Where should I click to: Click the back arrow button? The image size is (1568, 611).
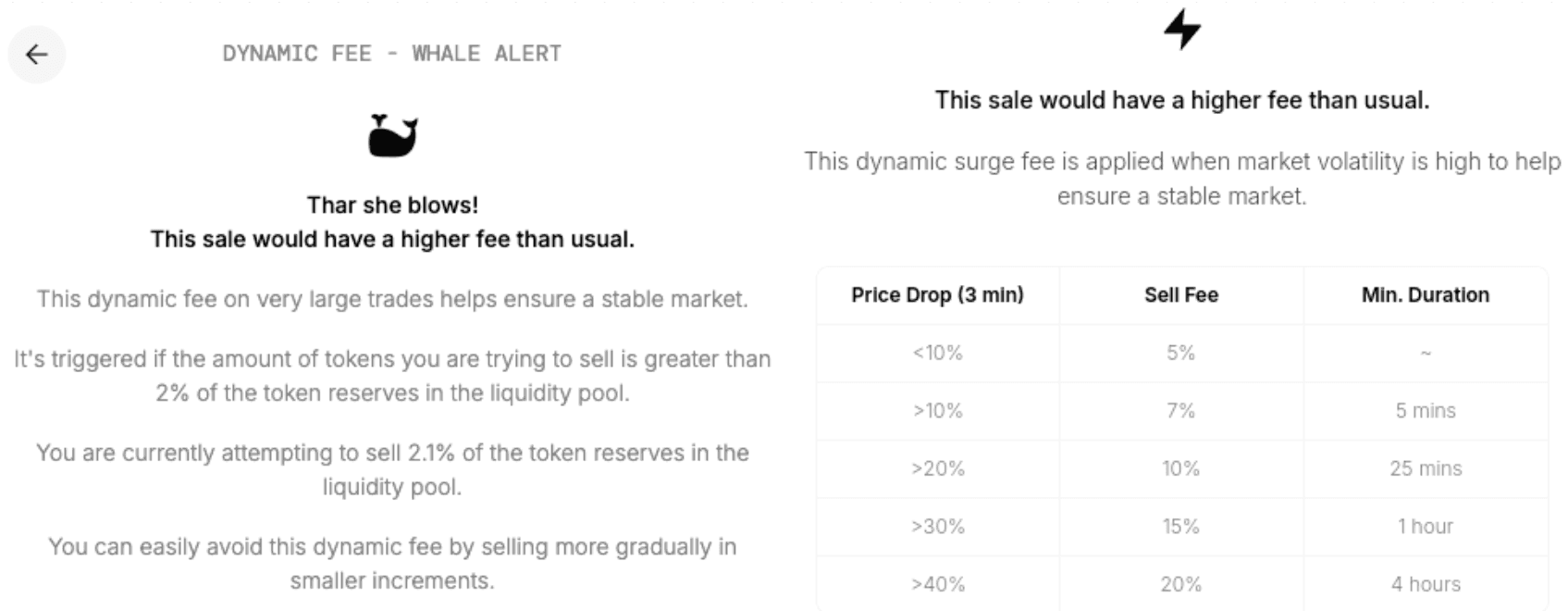[36, 55]
